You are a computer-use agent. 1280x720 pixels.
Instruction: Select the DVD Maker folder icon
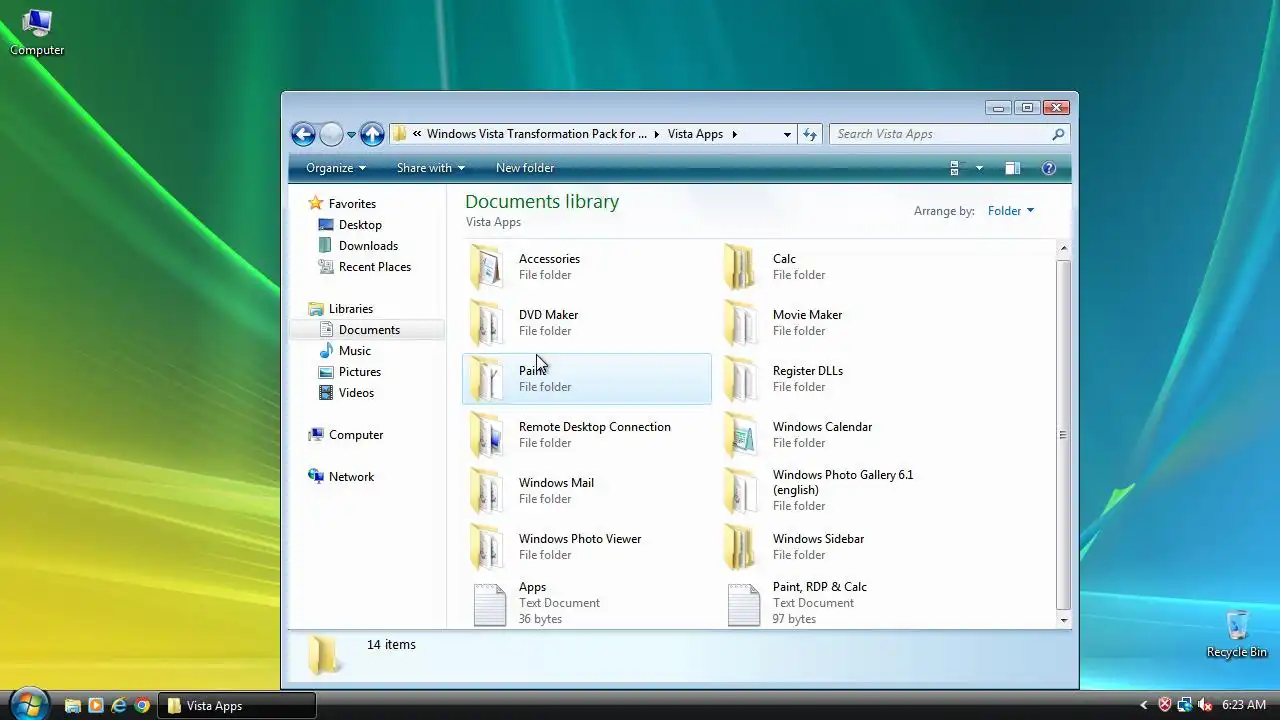(x=488, y=323)
